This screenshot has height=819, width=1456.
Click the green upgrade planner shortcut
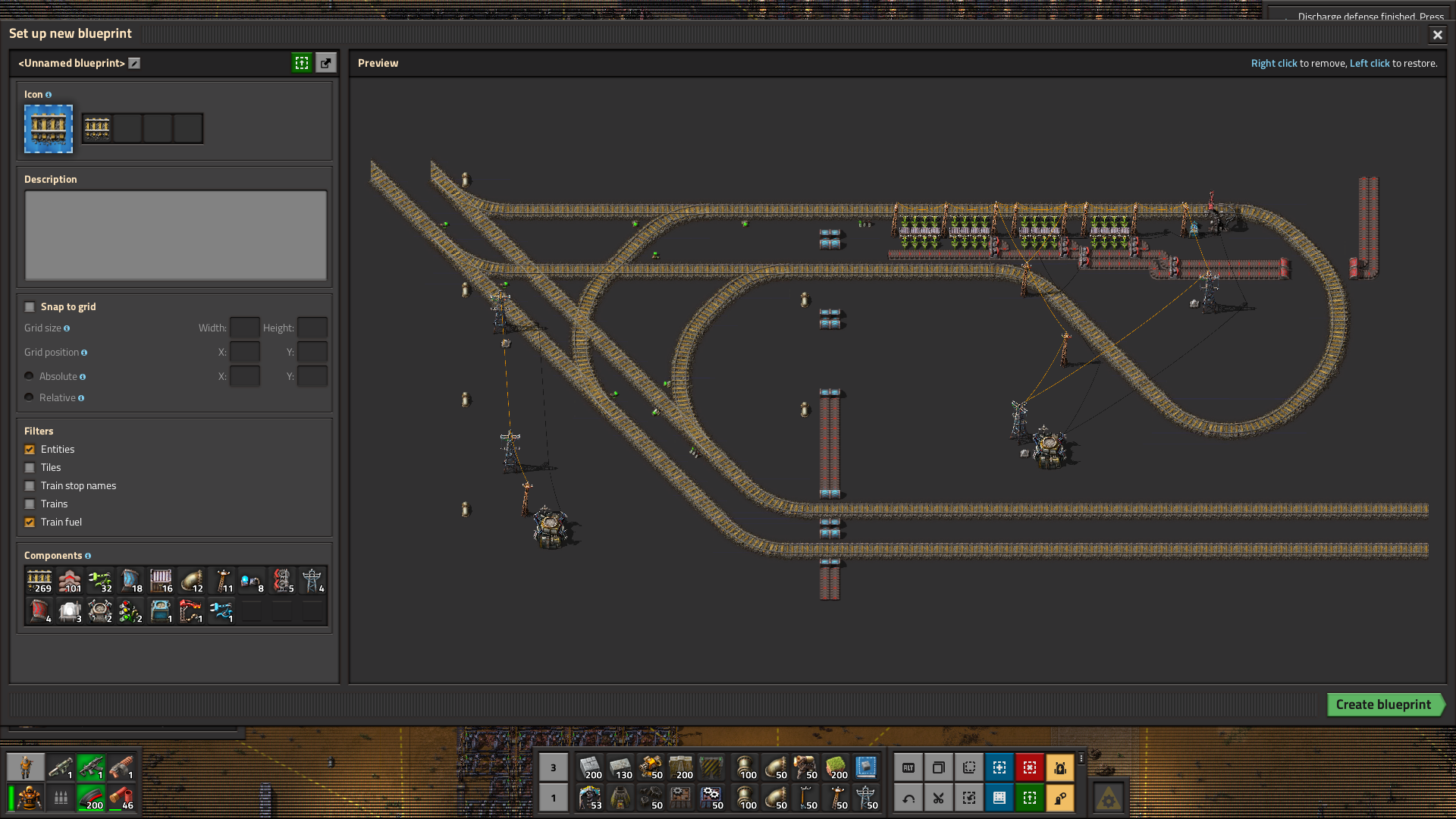coord(1030,798)
